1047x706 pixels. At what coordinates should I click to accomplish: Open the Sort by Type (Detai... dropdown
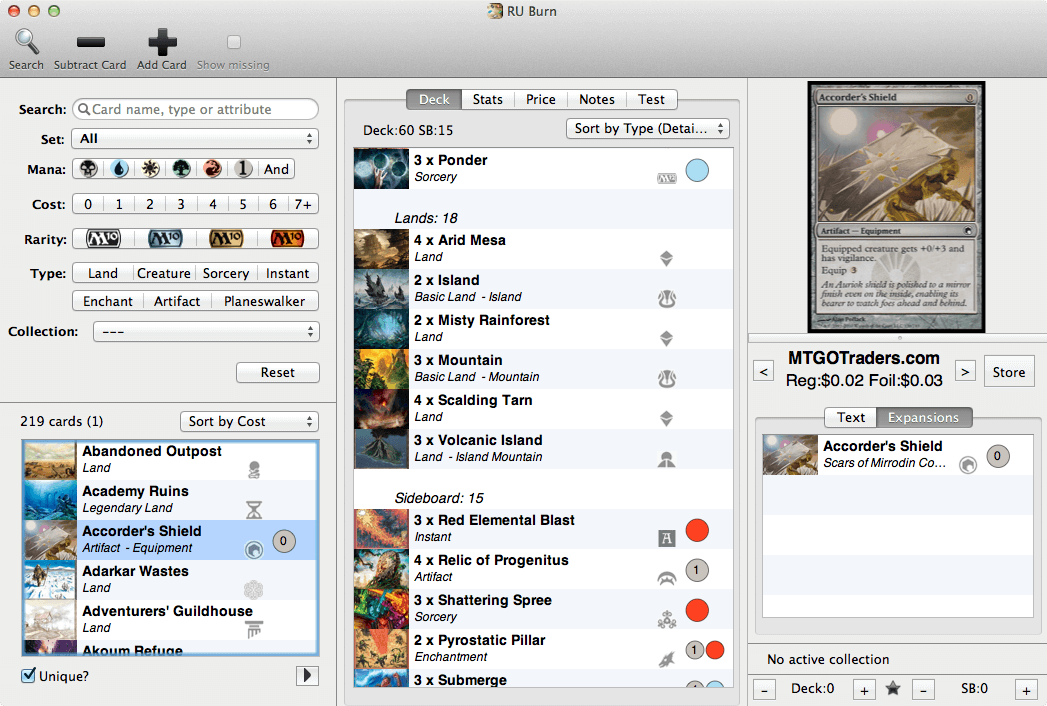[x=648, y=128]
